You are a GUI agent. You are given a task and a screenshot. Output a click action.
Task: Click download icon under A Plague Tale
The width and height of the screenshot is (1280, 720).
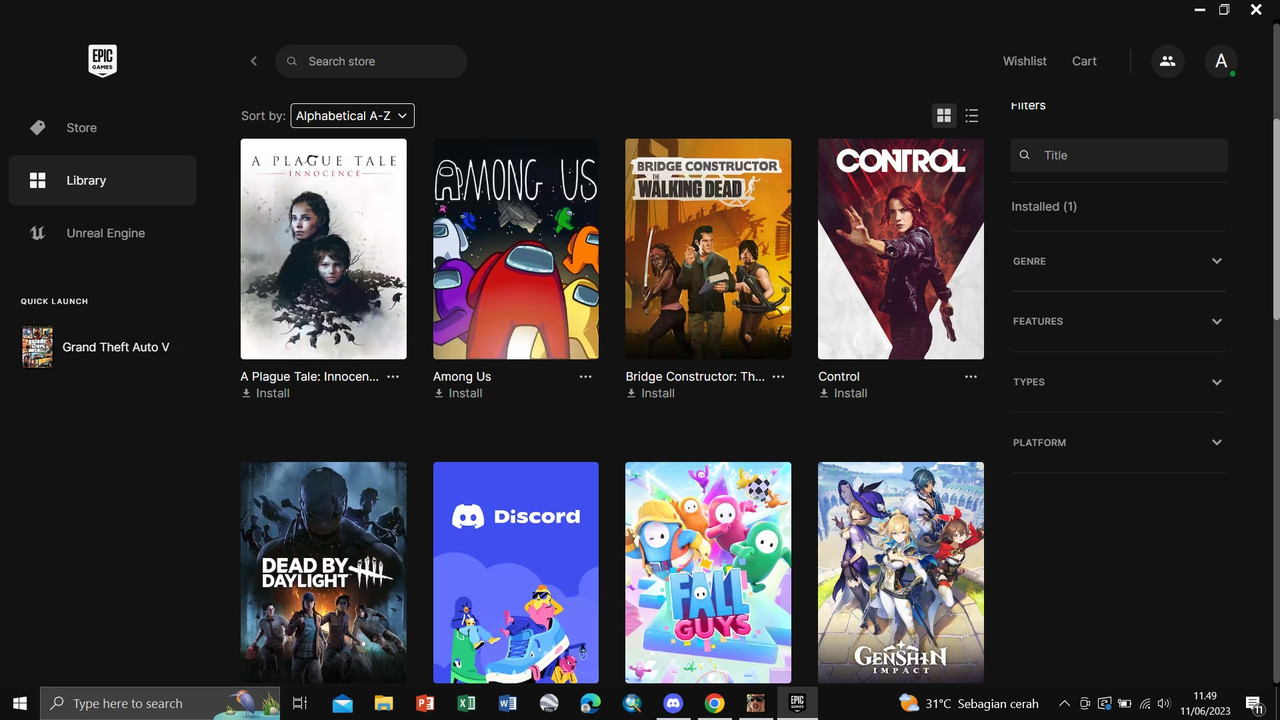click(246, 394)
